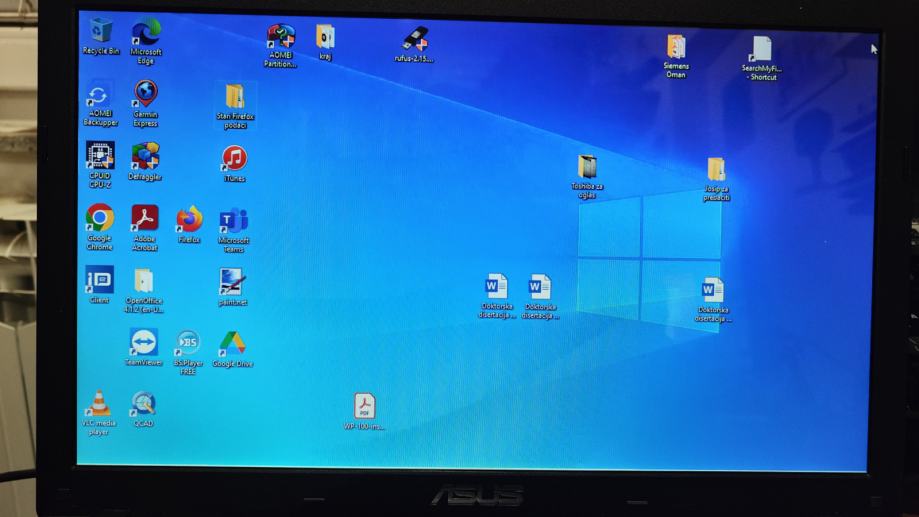Launch Microsoft Edge from the desktop
This screenshot has width=919, height=517.
tap(145, 40)
